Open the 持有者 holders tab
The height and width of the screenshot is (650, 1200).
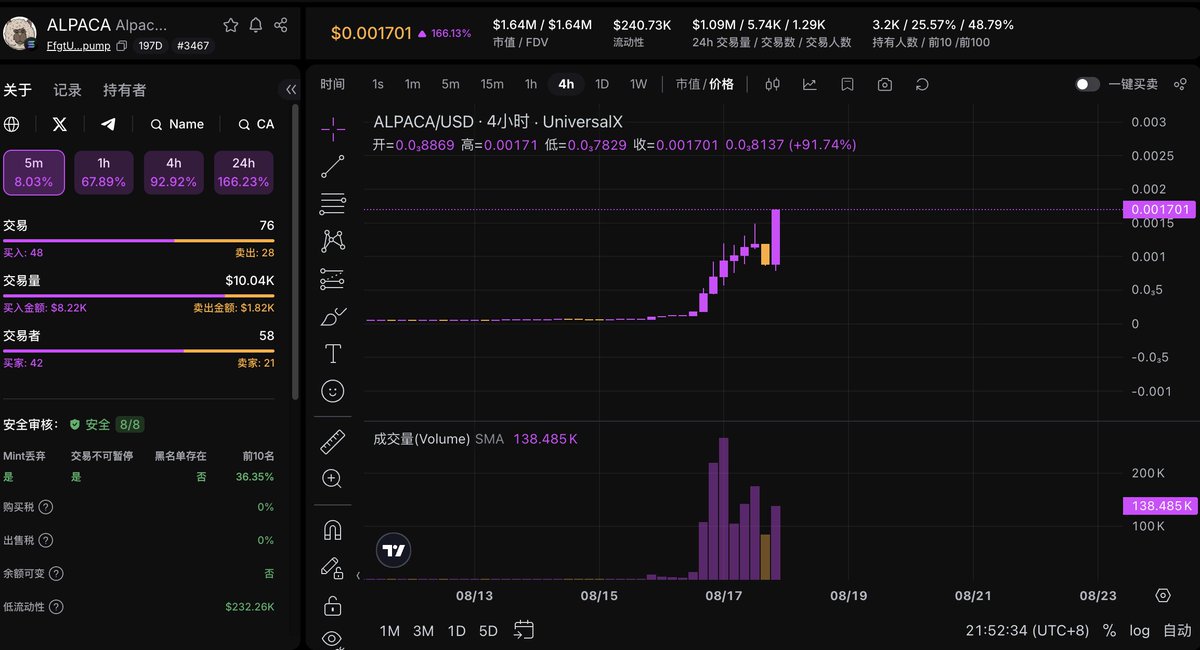(124, 90)
